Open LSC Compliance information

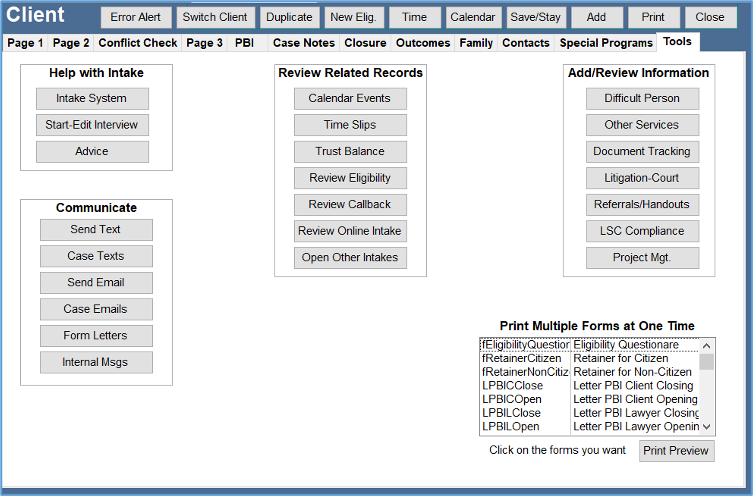tap(642, 231)
